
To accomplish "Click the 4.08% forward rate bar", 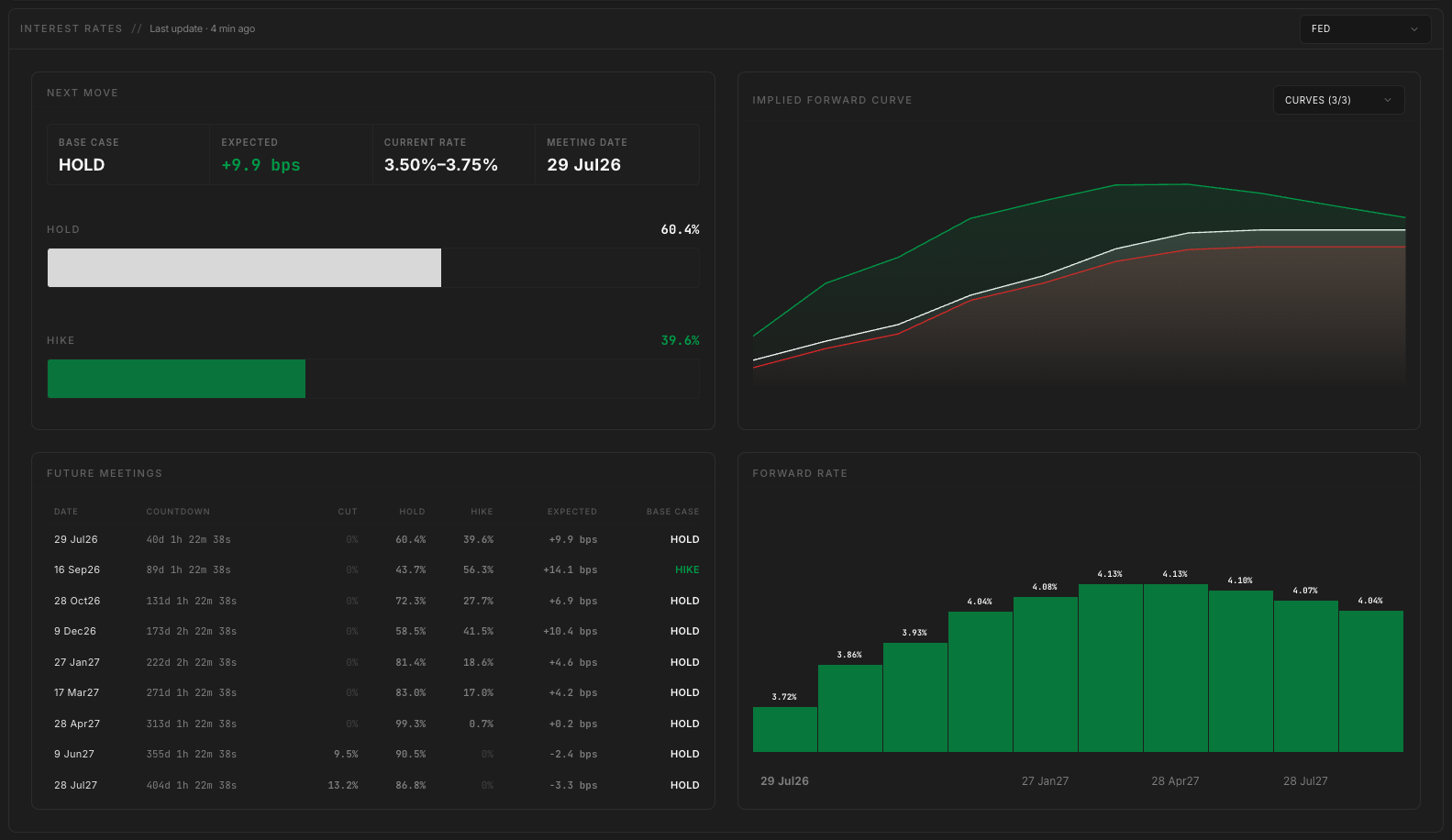I will [1046, 674].
